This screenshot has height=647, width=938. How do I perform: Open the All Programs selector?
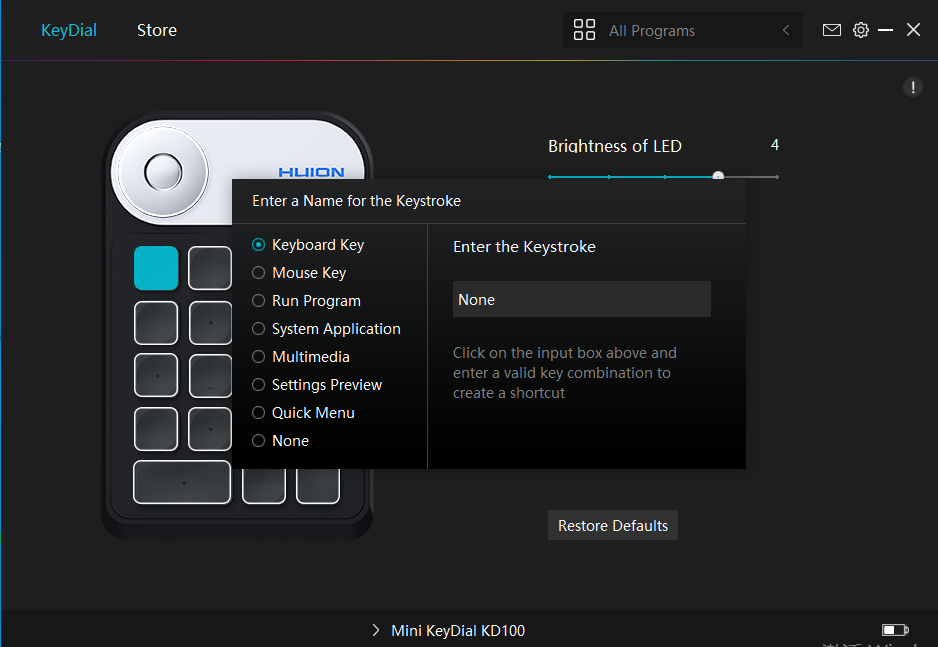pyautogui.click(x=683, y=30)
